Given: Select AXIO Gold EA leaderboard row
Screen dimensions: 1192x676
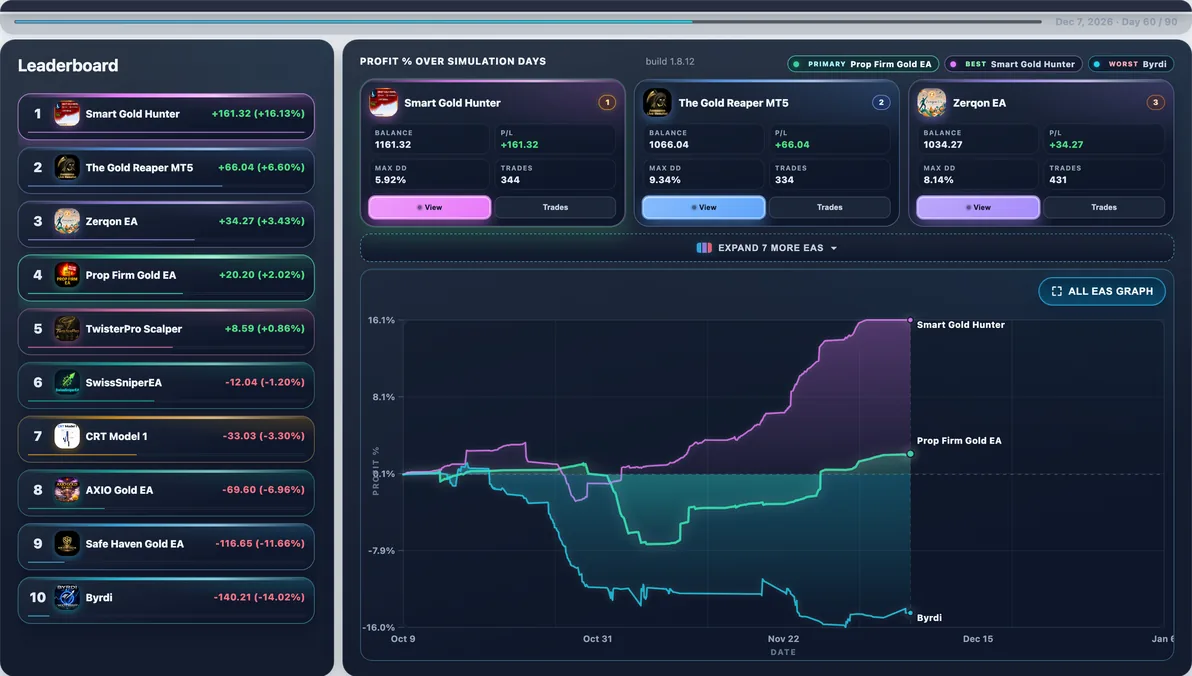Looking at the screenshot, I should pyautogui.click(x=166, y=493).
